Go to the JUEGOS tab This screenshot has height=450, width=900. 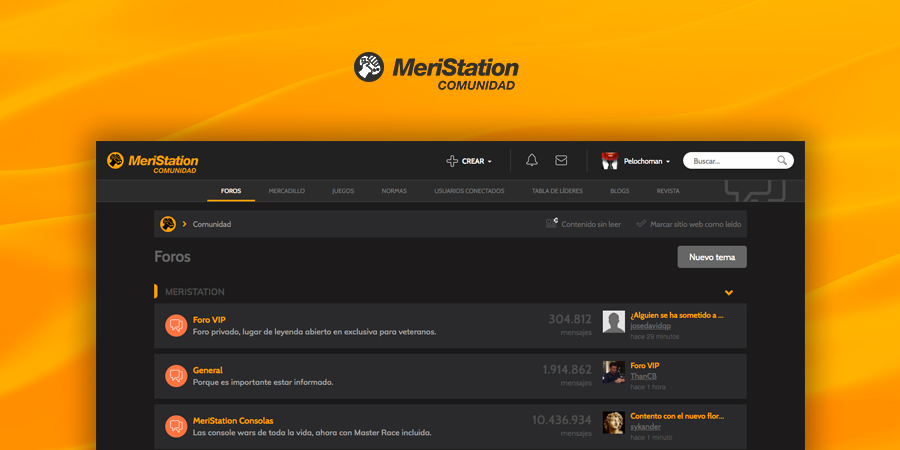point(343,191)
